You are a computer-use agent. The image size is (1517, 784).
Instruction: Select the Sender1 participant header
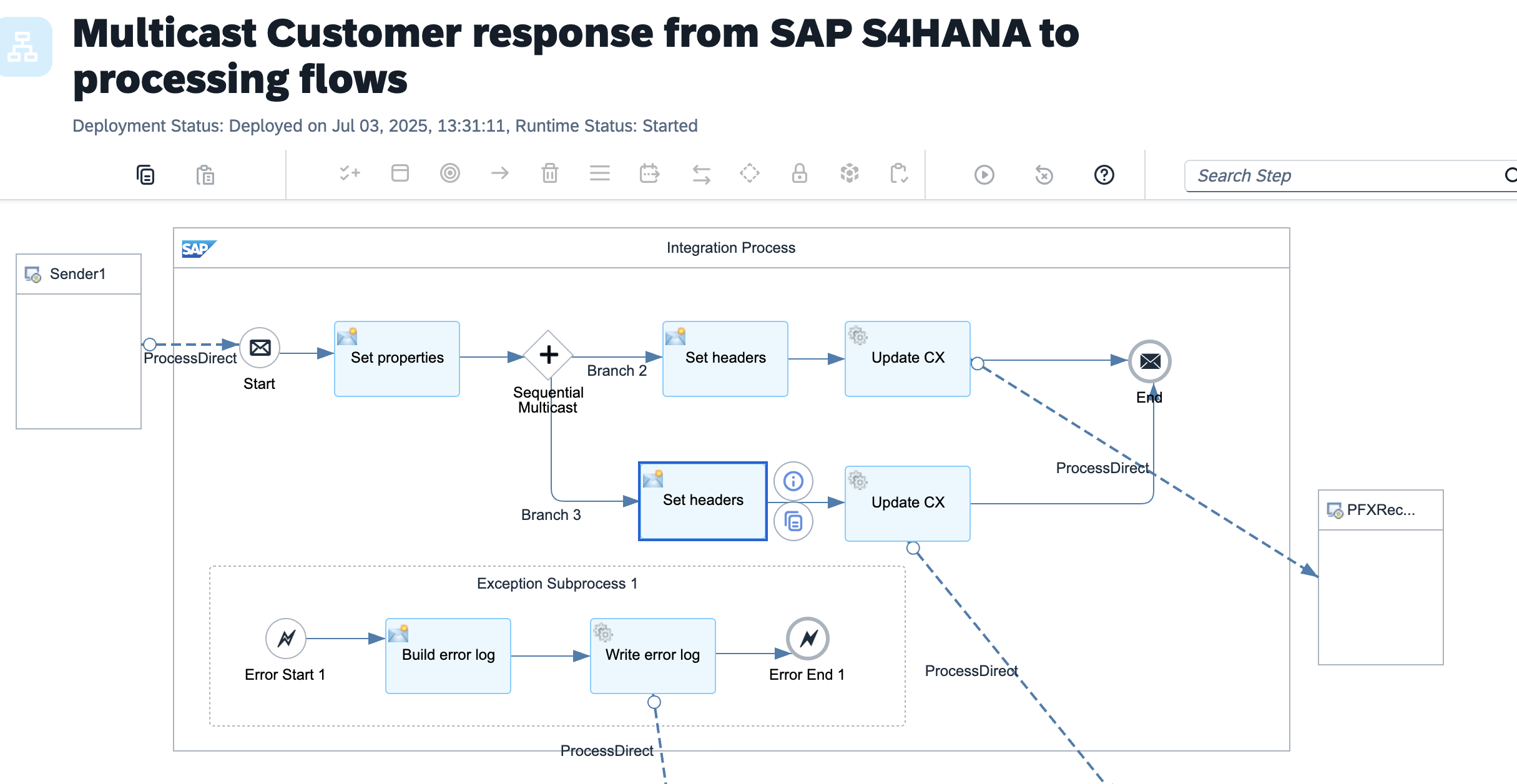coord(78,274)
